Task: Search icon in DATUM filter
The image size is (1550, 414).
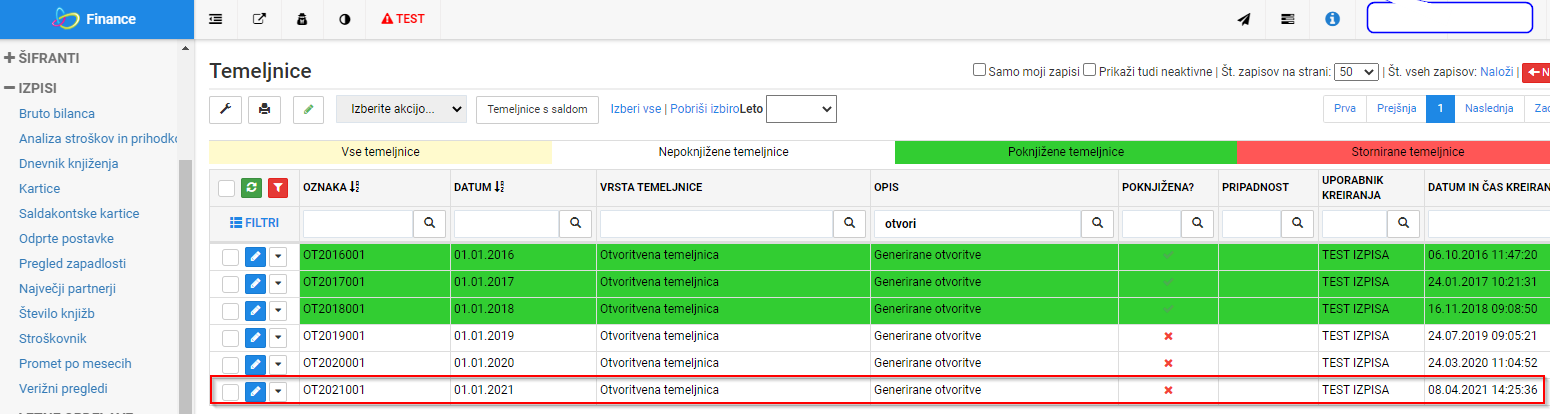Action: [576, 224]
